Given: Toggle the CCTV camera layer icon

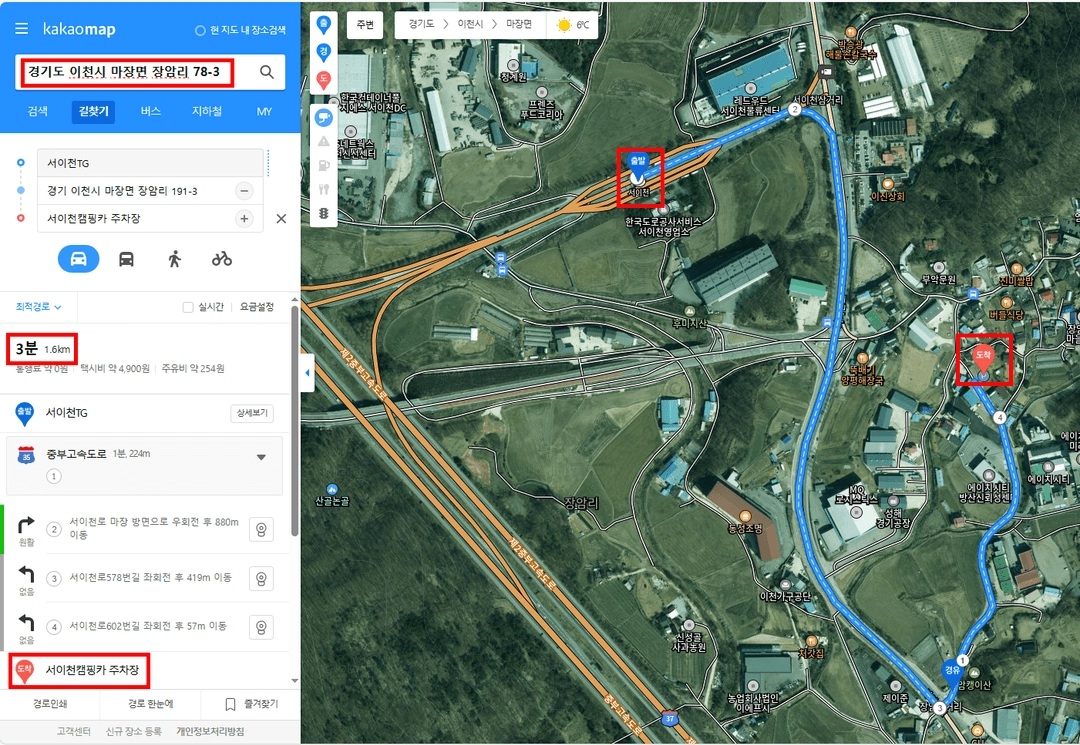Looking at the screenshot, I should pyautogui.click(x=323, y=118).
